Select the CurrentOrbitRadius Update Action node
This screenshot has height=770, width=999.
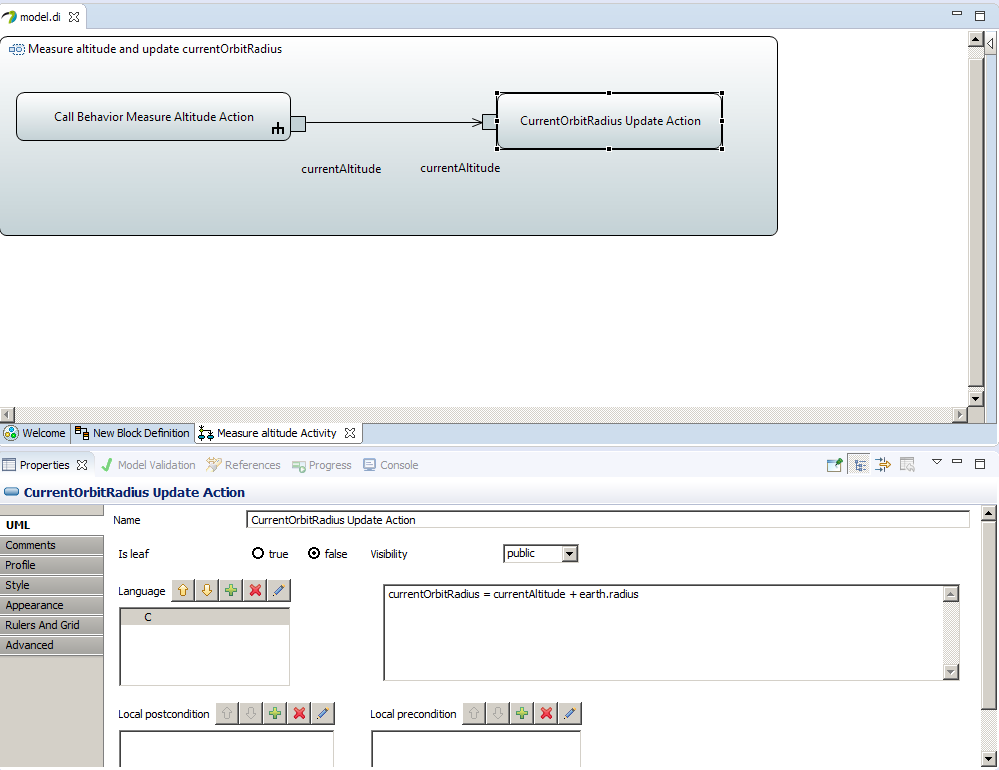pyautogui.click(x=610, y=121)
